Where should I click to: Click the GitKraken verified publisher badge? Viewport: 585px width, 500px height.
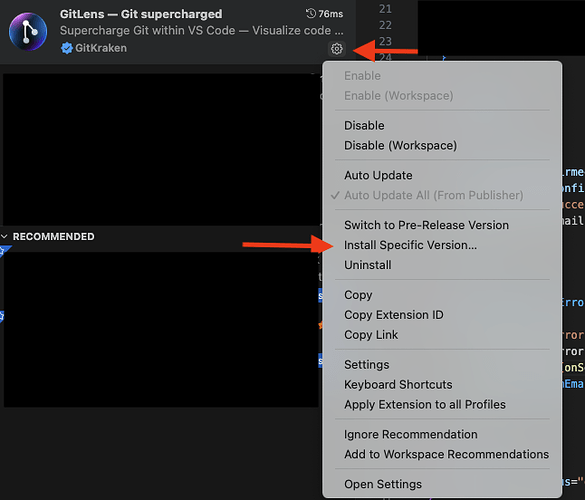coord(67,48)
